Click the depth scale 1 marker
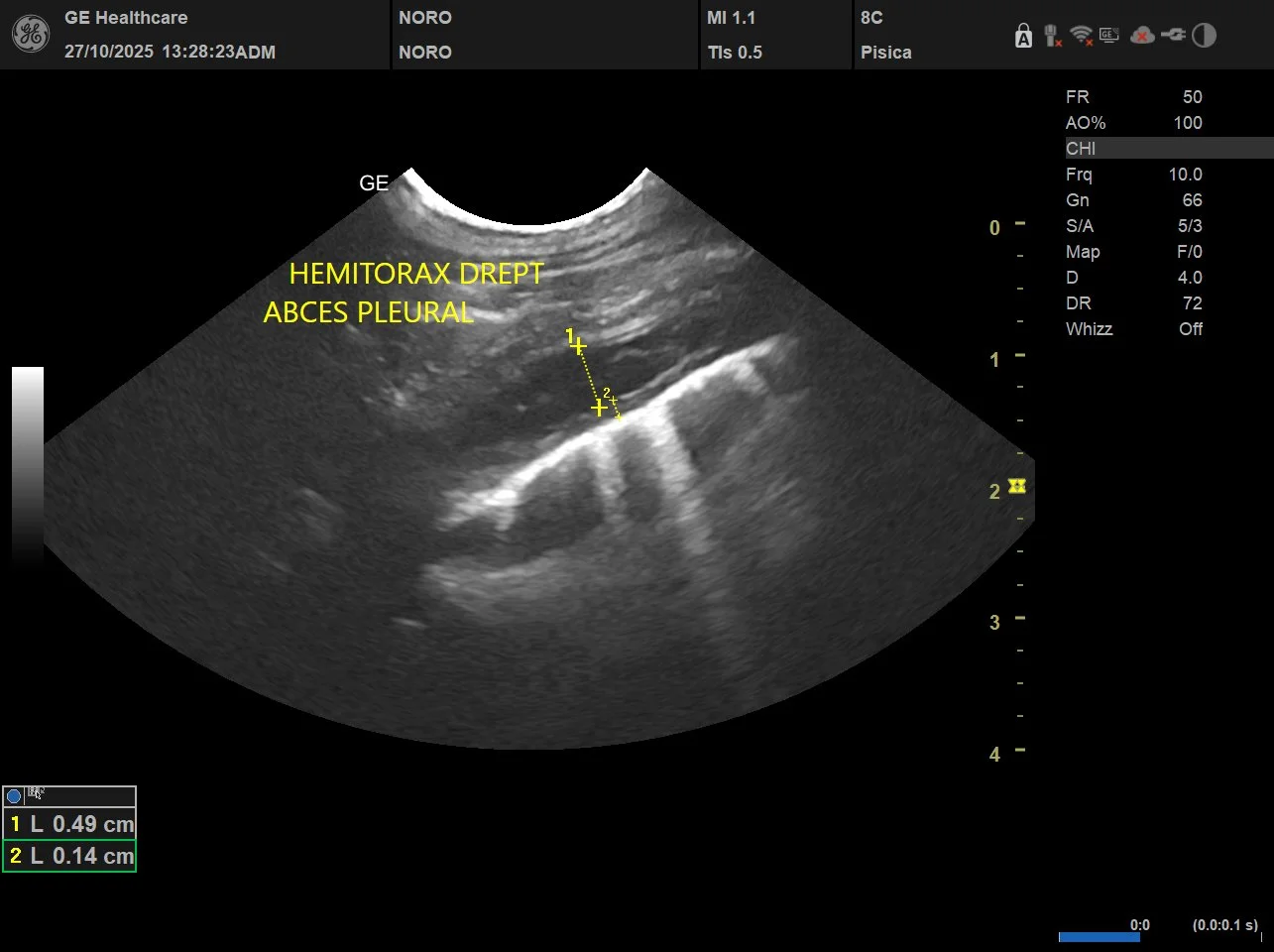Screen dimensions: 1274x952 pos(994,360)
